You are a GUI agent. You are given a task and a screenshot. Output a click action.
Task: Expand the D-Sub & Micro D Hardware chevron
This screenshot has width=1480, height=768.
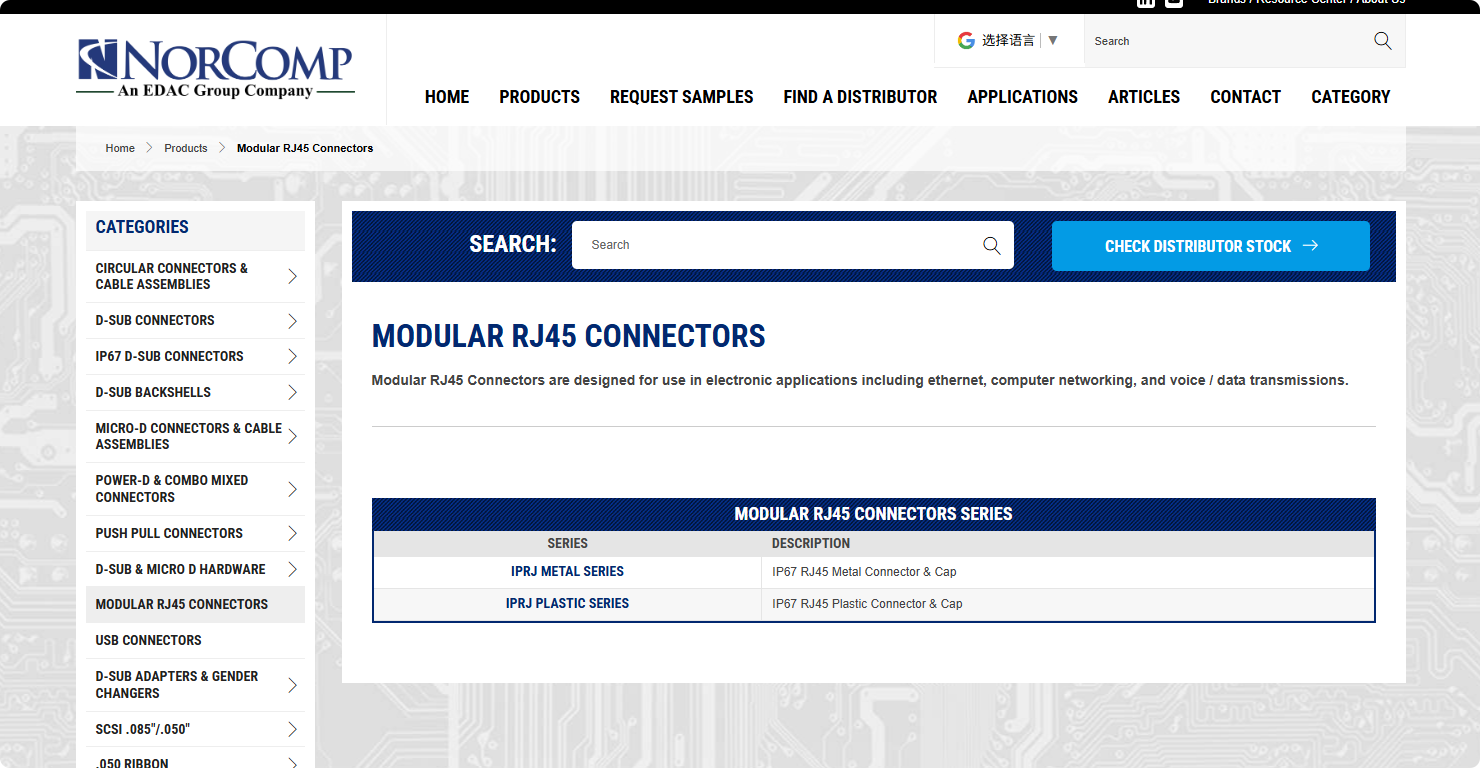point(292,569)
